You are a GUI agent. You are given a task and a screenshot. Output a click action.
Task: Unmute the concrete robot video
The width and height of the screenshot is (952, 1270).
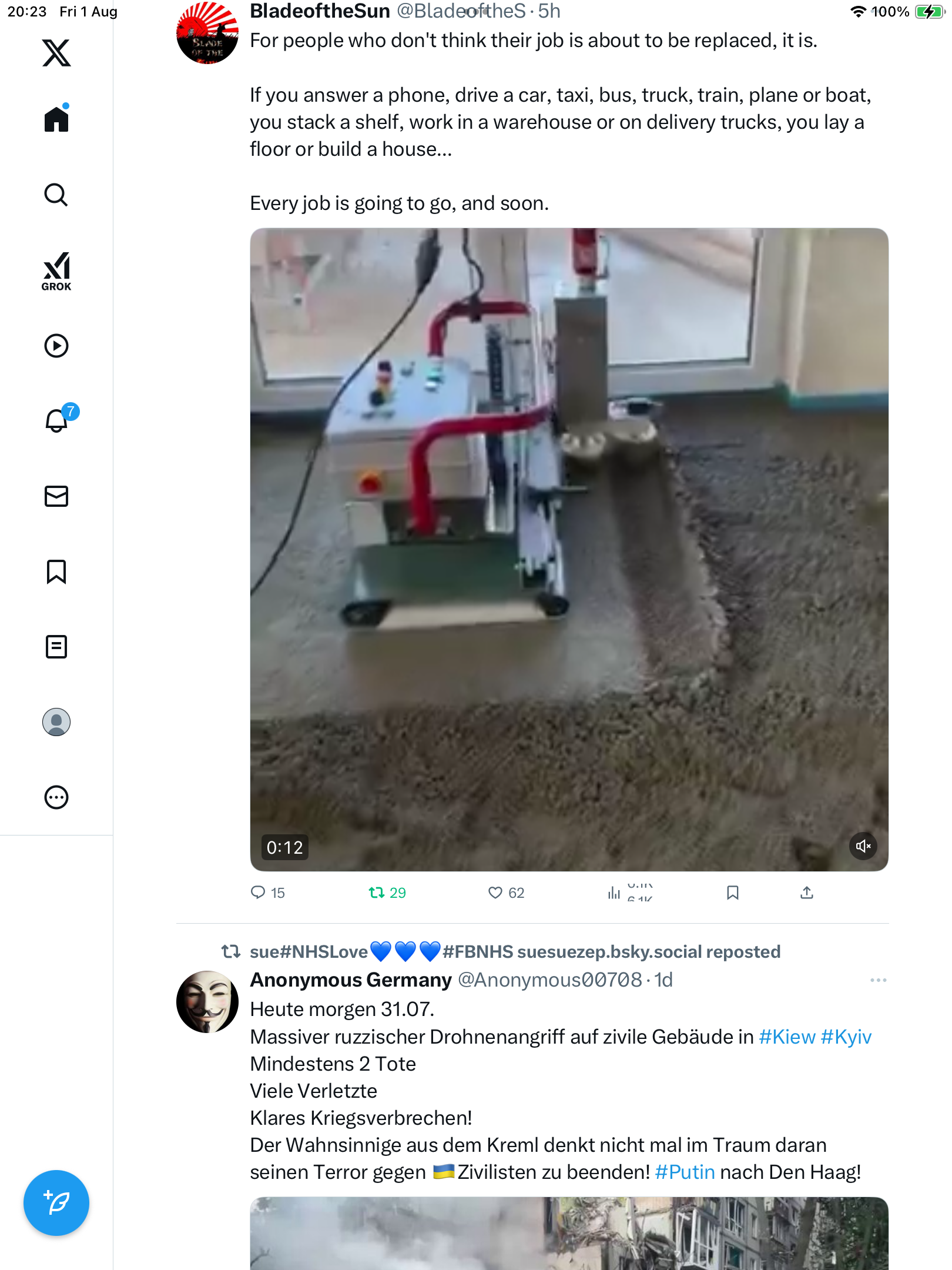click(x=863, y=846)
